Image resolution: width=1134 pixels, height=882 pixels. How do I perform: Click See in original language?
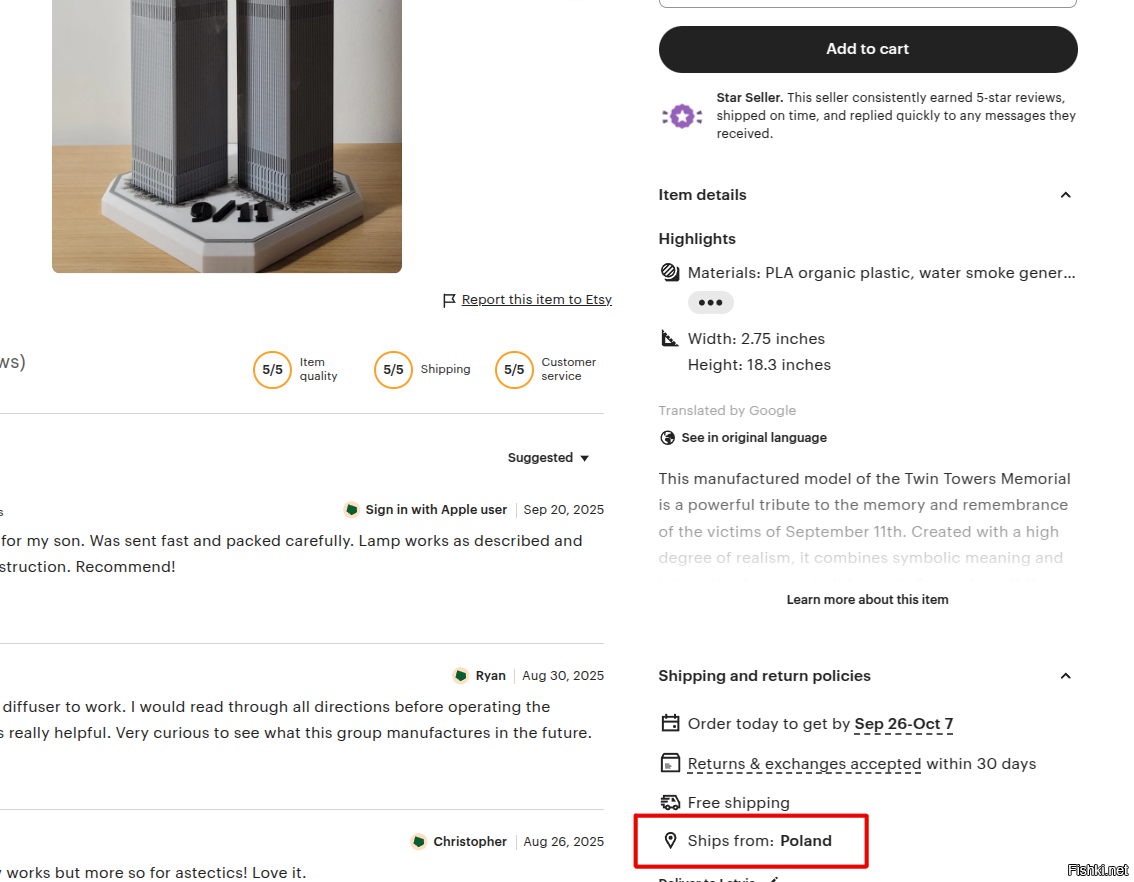753,438
